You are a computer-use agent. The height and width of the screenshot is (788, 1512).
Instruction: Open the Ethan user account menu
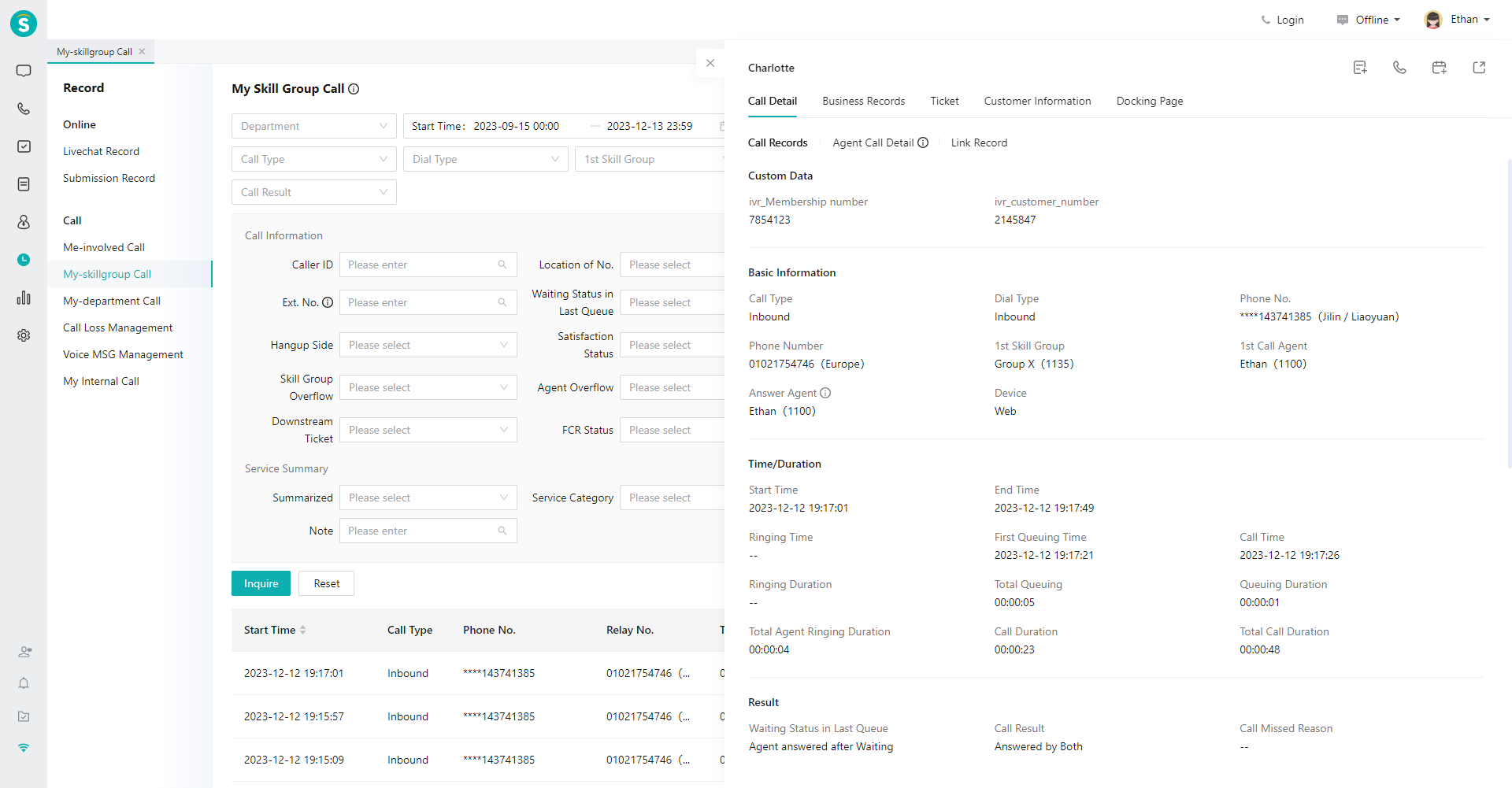click(1470, 20)
